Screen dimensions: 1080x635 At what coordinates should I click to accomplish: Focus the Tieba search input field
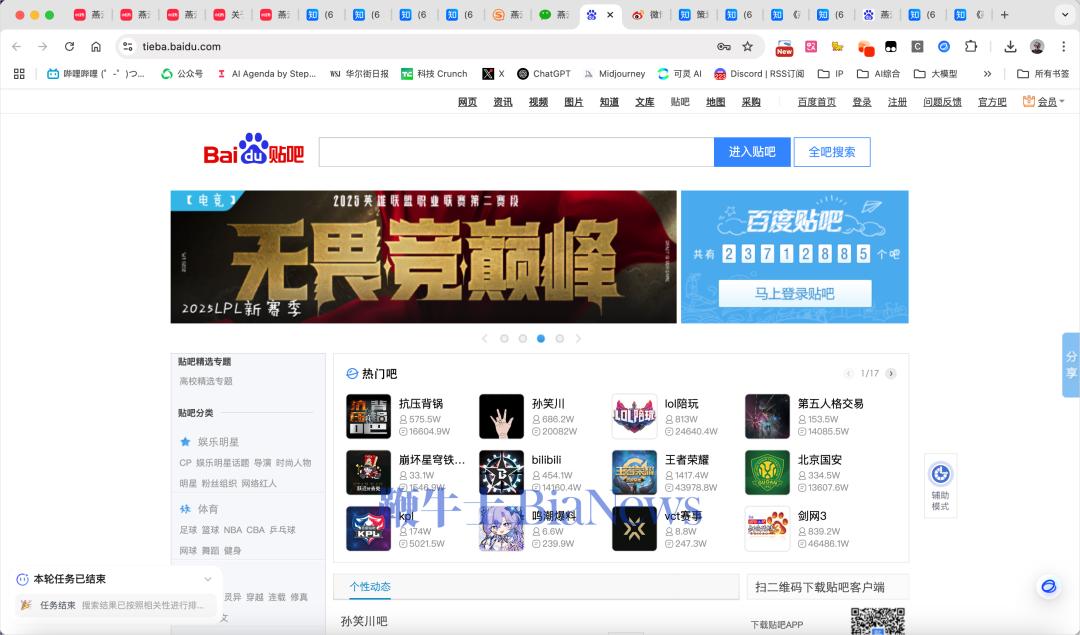pyautogui.click(x=516, y=152)
